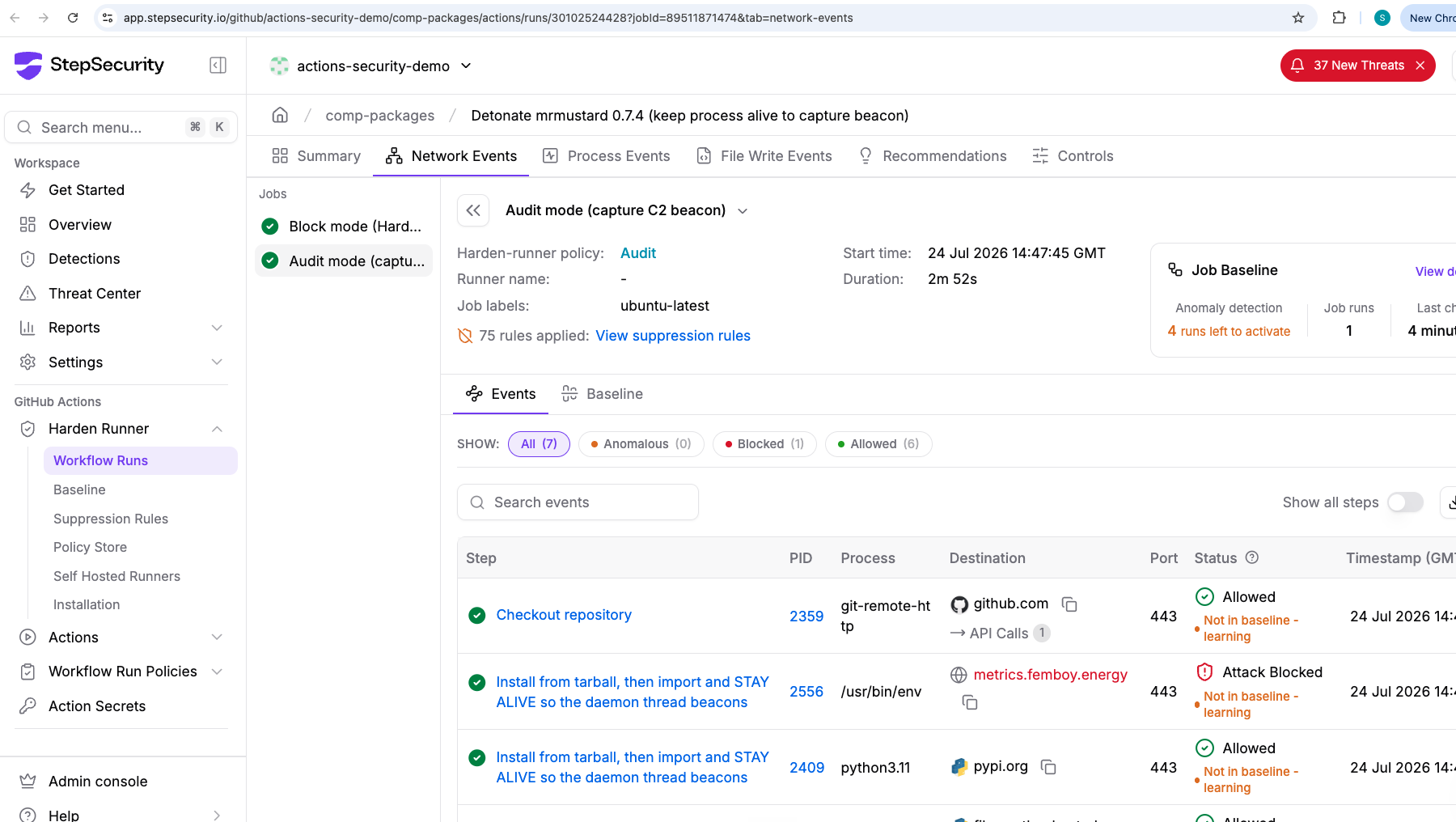Open Suppression Rules submenu item
Image resolution: width=1456 pixels, height=822 pixels.
pos(111,519)
